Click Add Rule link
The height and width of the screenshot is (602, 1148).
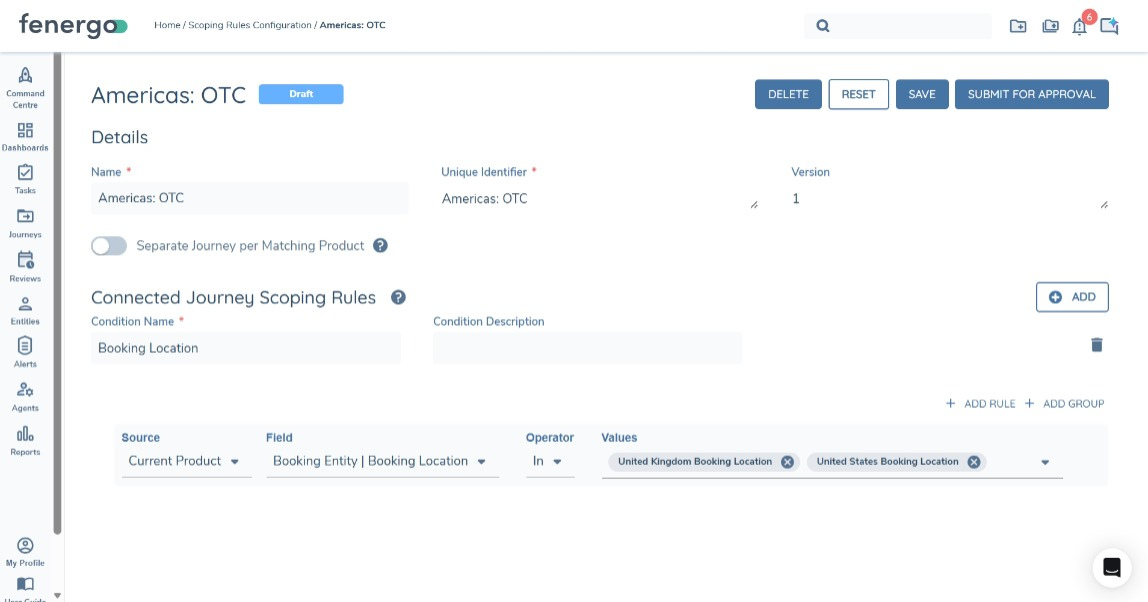980,404
